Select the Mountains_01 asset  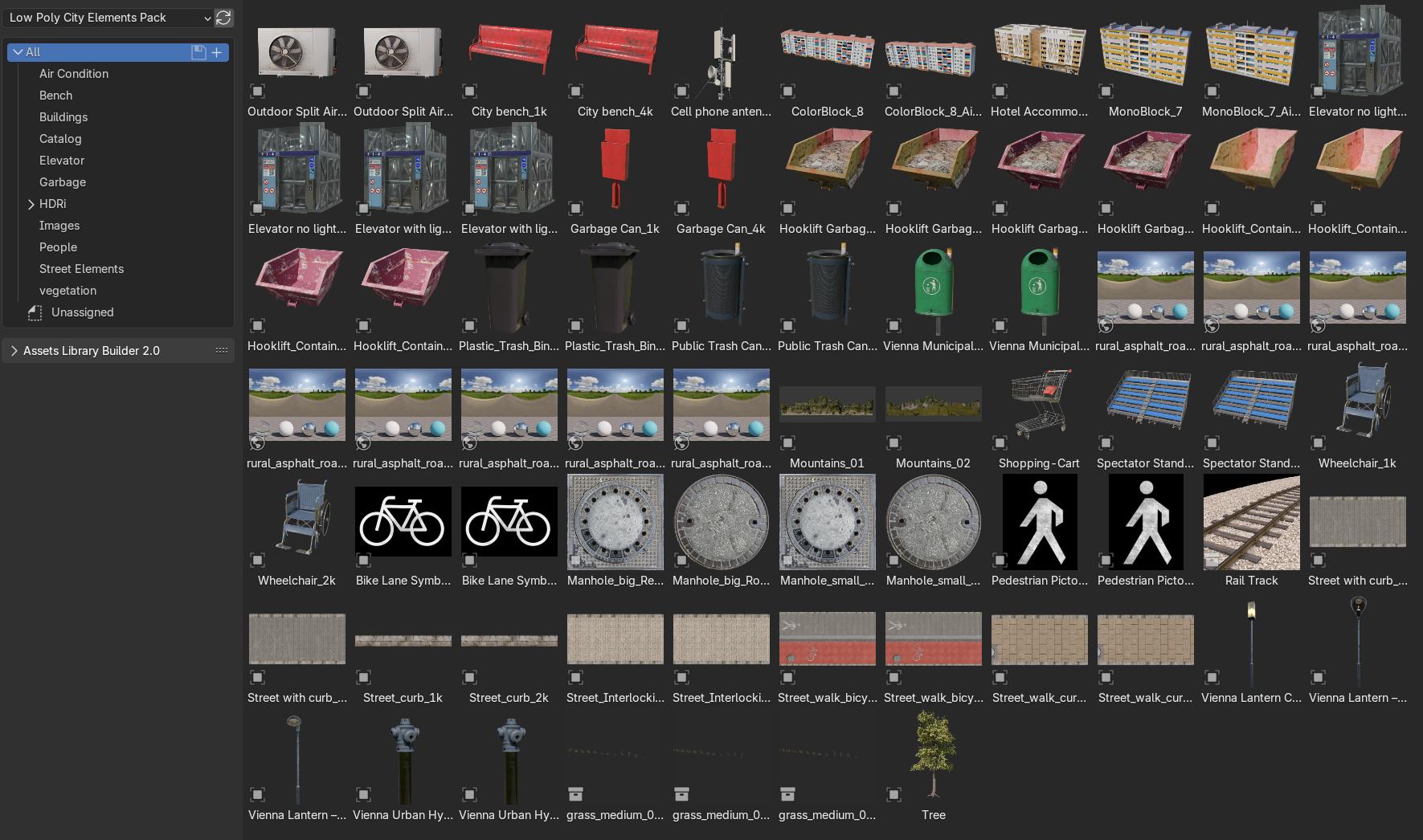[828, 414]
